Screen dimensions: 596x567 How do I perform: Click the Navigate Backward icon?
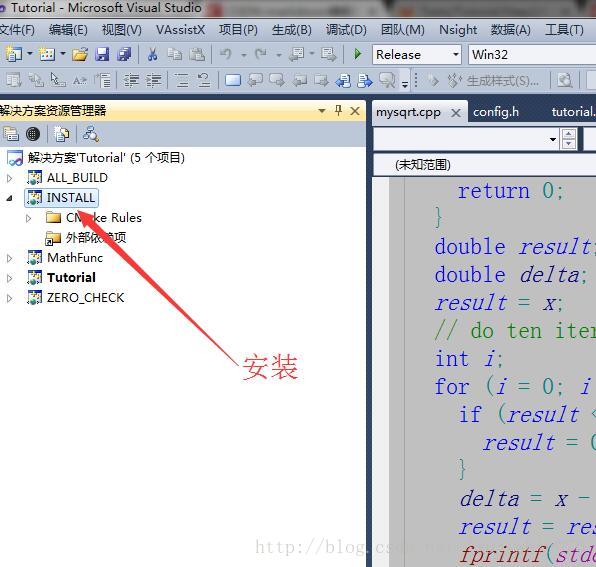click(296, 54)
